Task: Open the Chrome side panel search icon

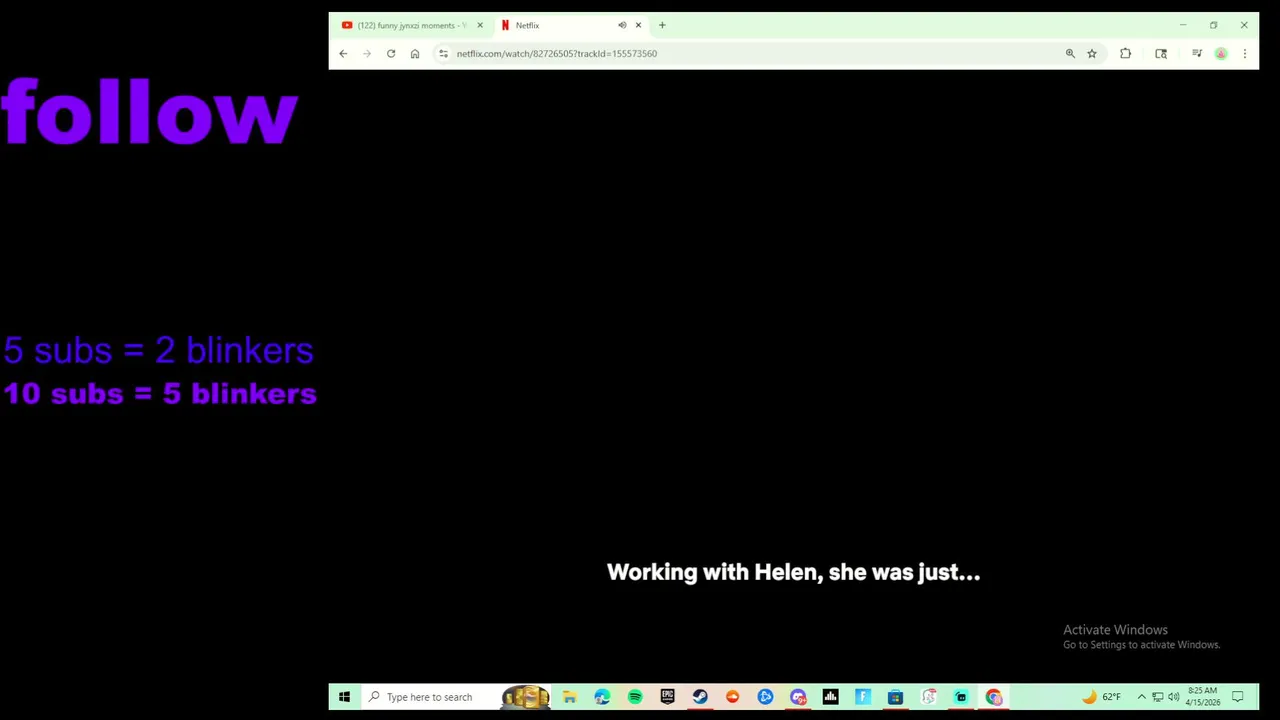Action: (1161, 54)
